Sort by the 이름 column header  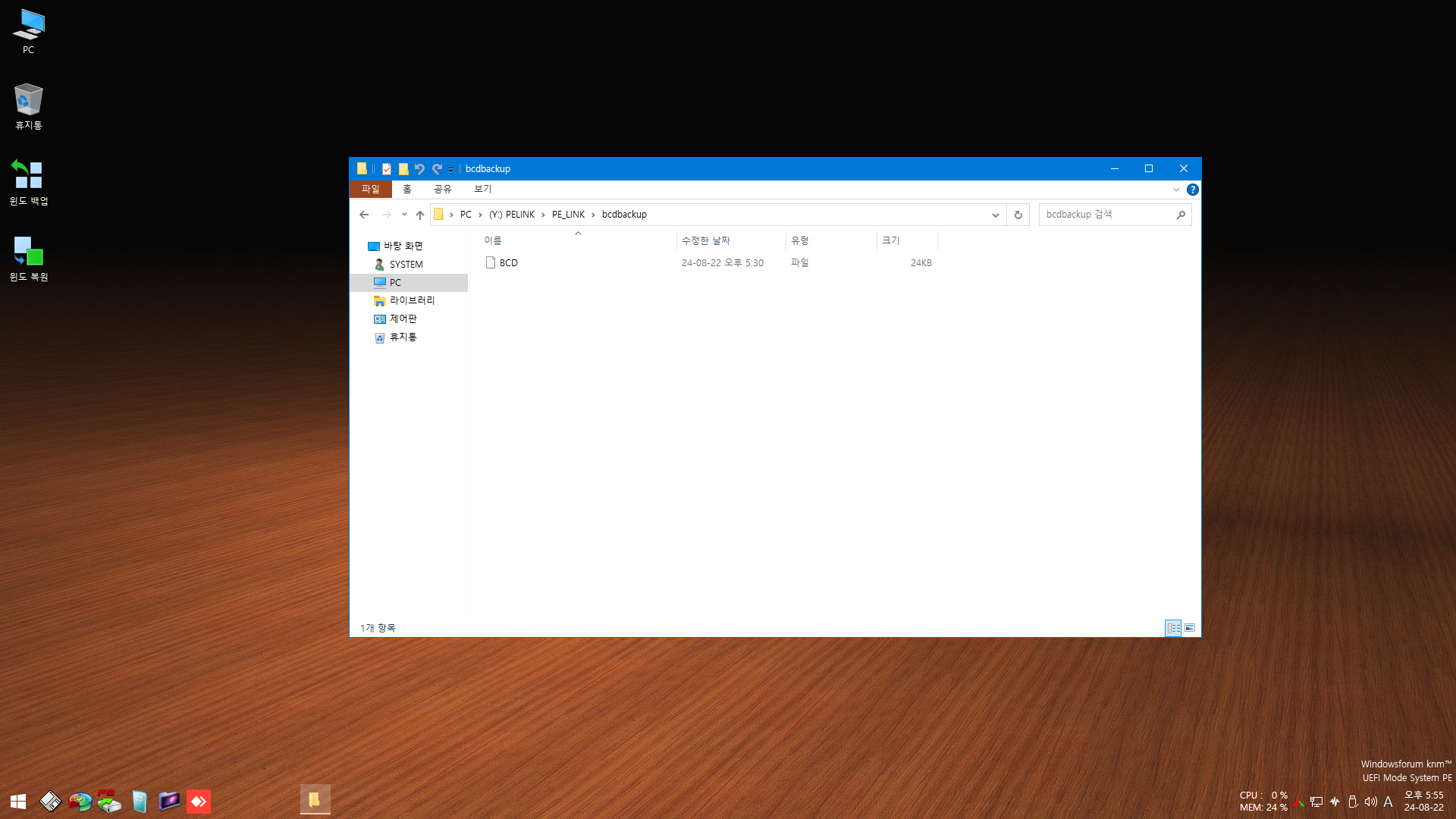tap(578, 240)
